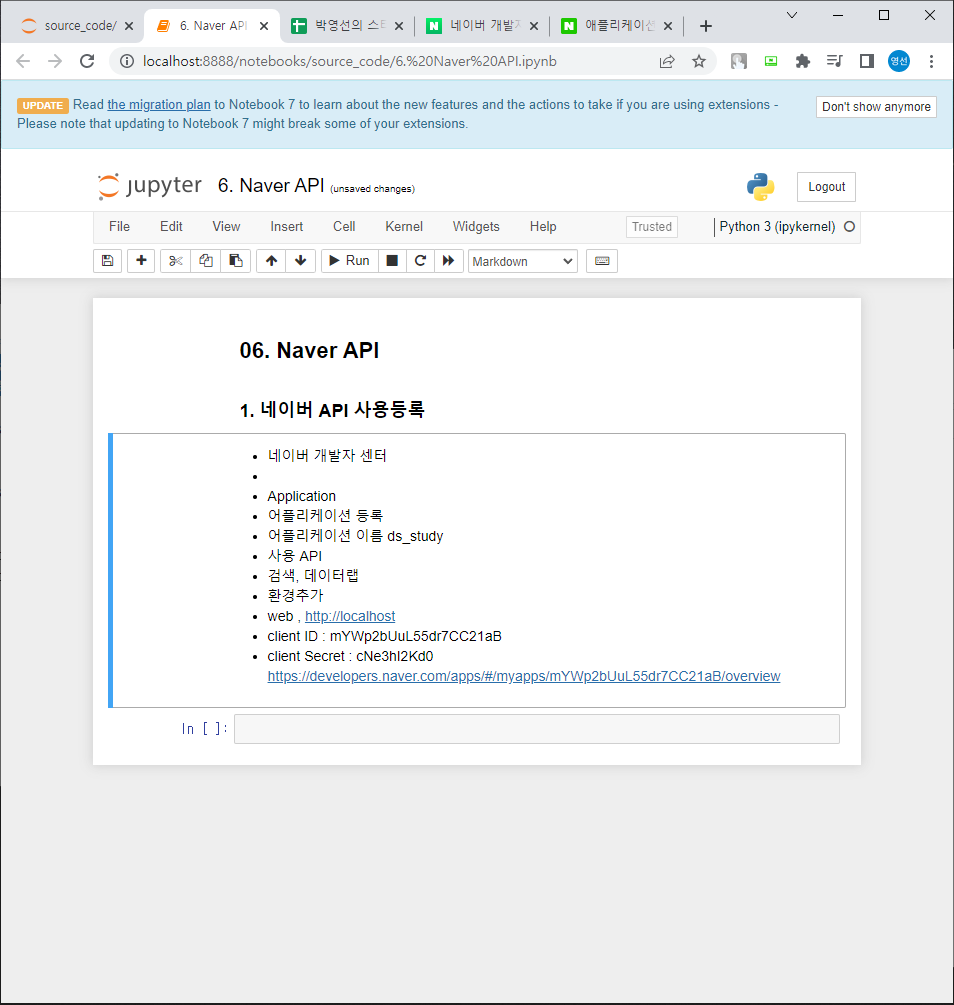View site information icon
Viewport: 954px width, 1005px height.
coord(127,62)
